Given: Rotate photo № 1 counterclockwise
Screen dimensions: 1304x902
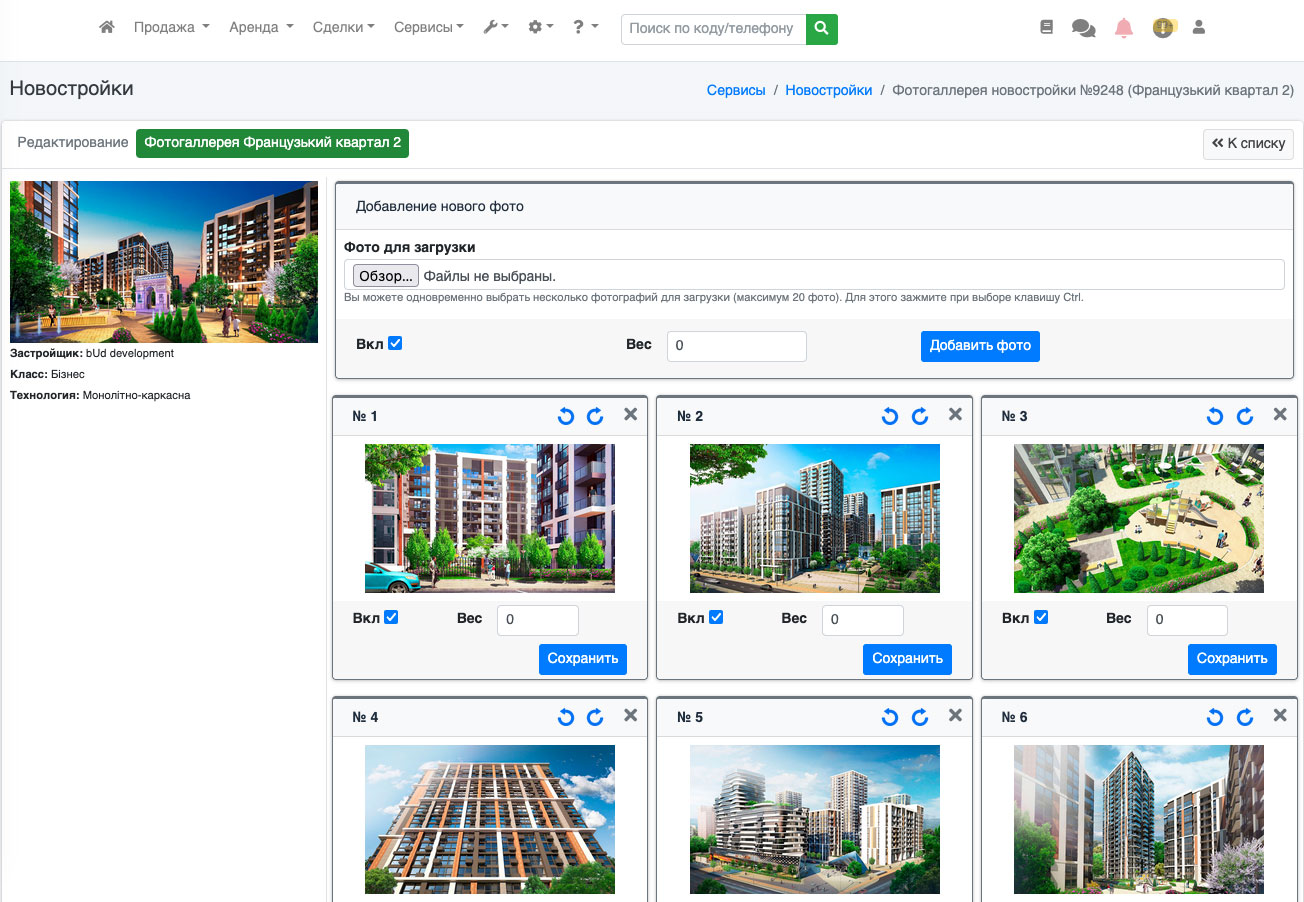Looking at the screenshot, I should 566,416.
